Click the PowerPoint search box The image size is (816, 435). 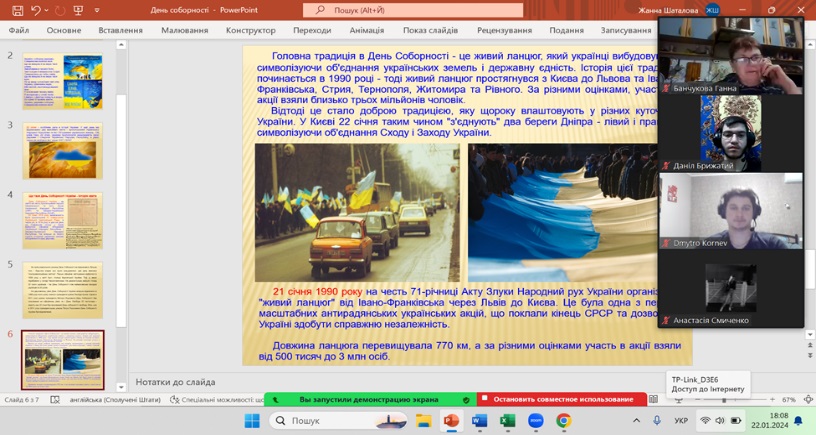point(413,10)
